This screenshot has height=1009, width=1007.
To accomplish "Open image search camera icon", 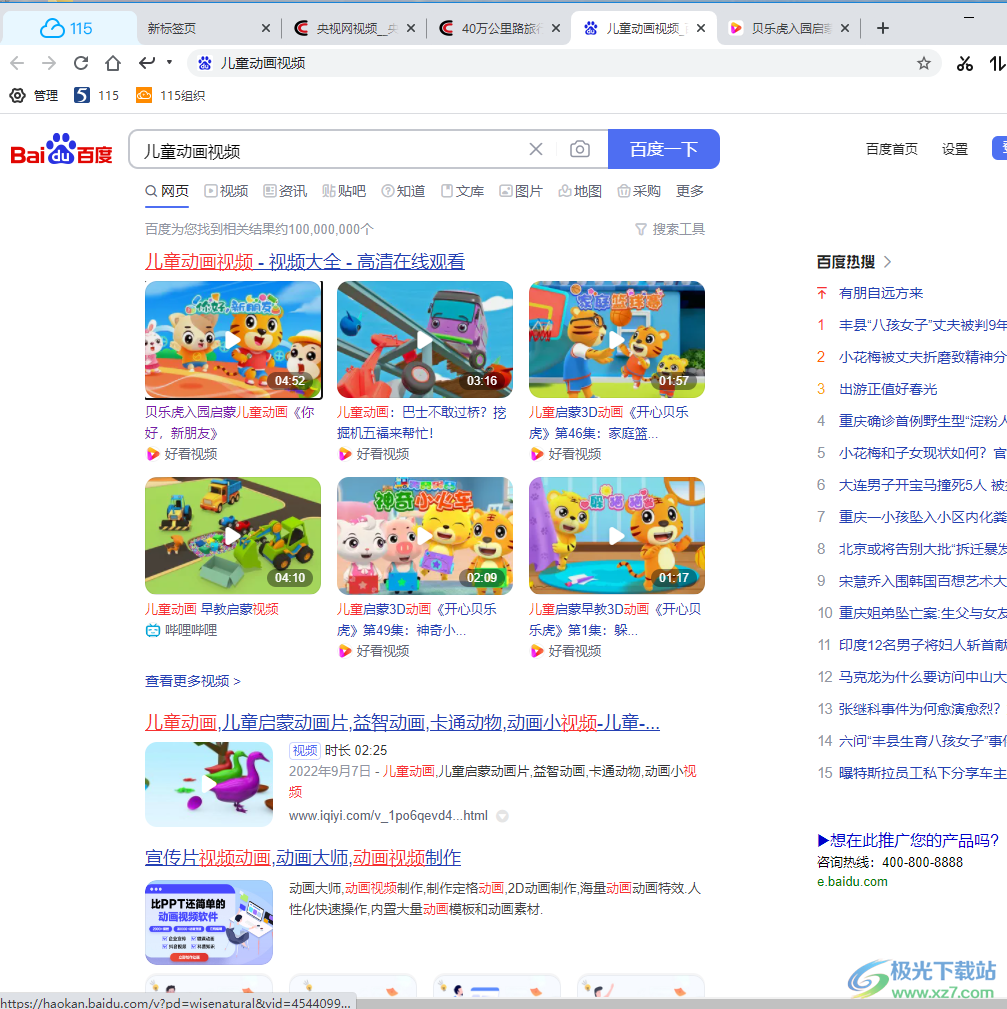I will [x=580, y=149].
